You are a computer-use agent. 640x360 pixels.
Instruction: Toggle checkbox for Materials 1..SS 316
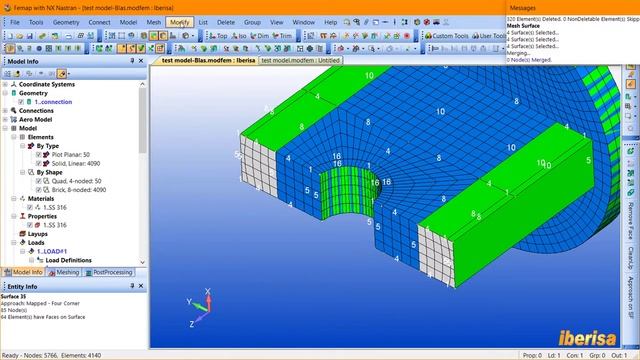(x=30, y=207)
